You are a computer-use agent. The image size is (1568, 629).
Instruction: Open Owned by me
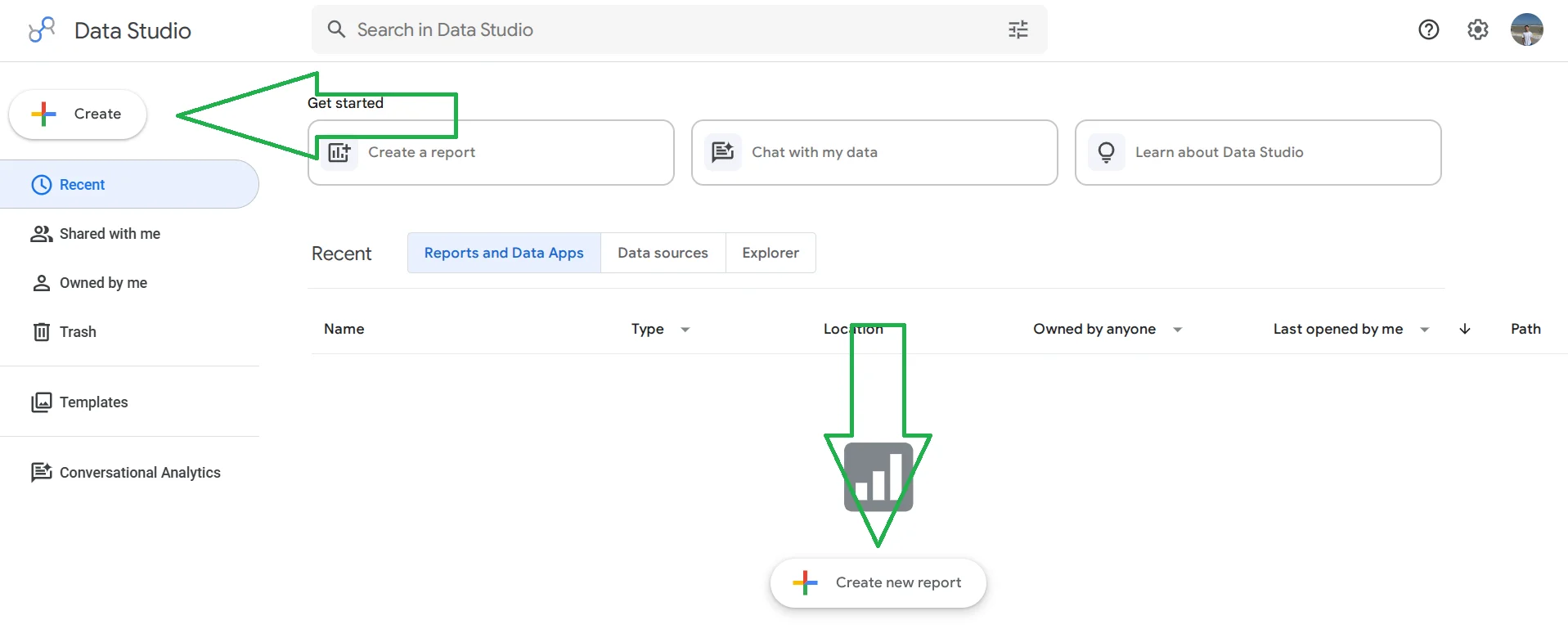129,283
